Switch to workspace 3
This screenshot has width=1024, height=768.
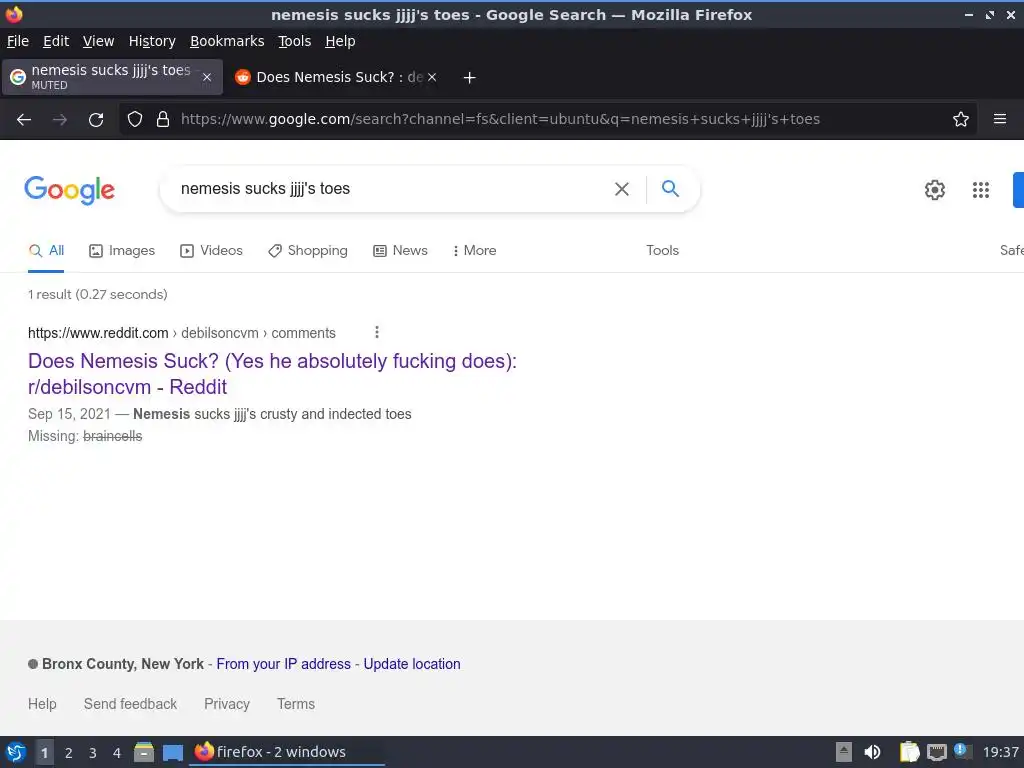pyautogui.click(x=93, y=753)
